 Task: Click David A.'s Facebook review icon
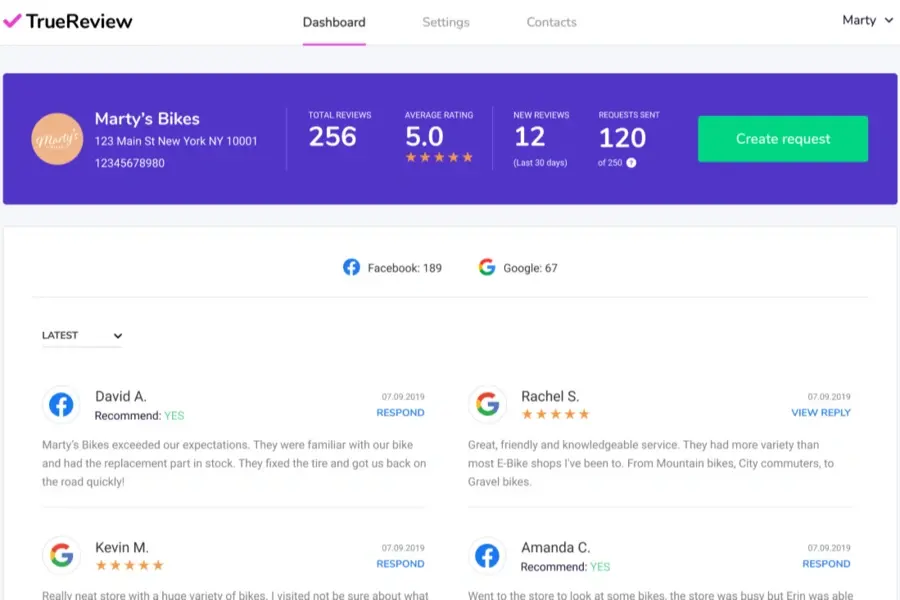[x=61, y=404]
